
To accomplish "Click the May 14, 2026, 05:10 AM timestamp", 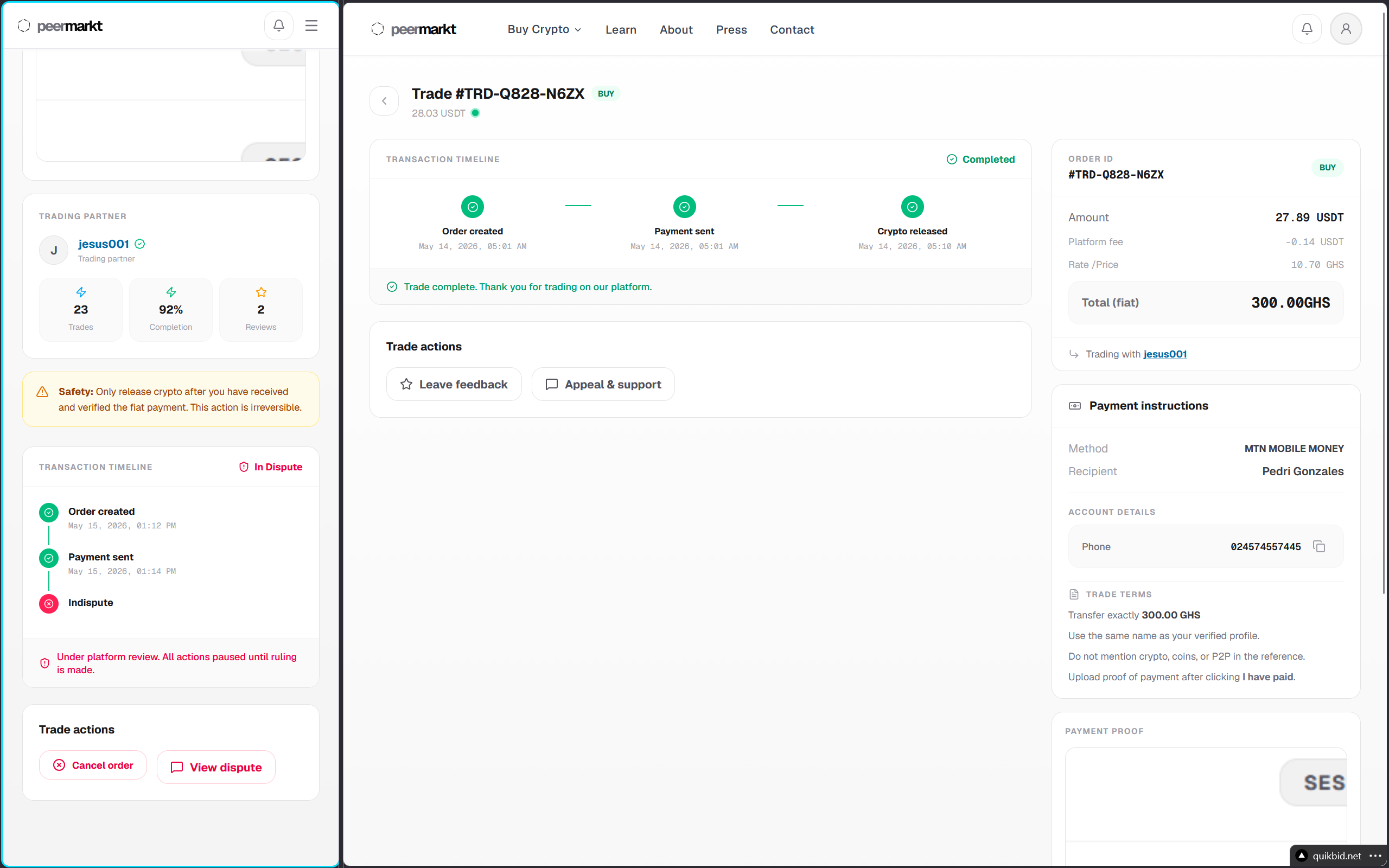I will click(x=912, y=246).
